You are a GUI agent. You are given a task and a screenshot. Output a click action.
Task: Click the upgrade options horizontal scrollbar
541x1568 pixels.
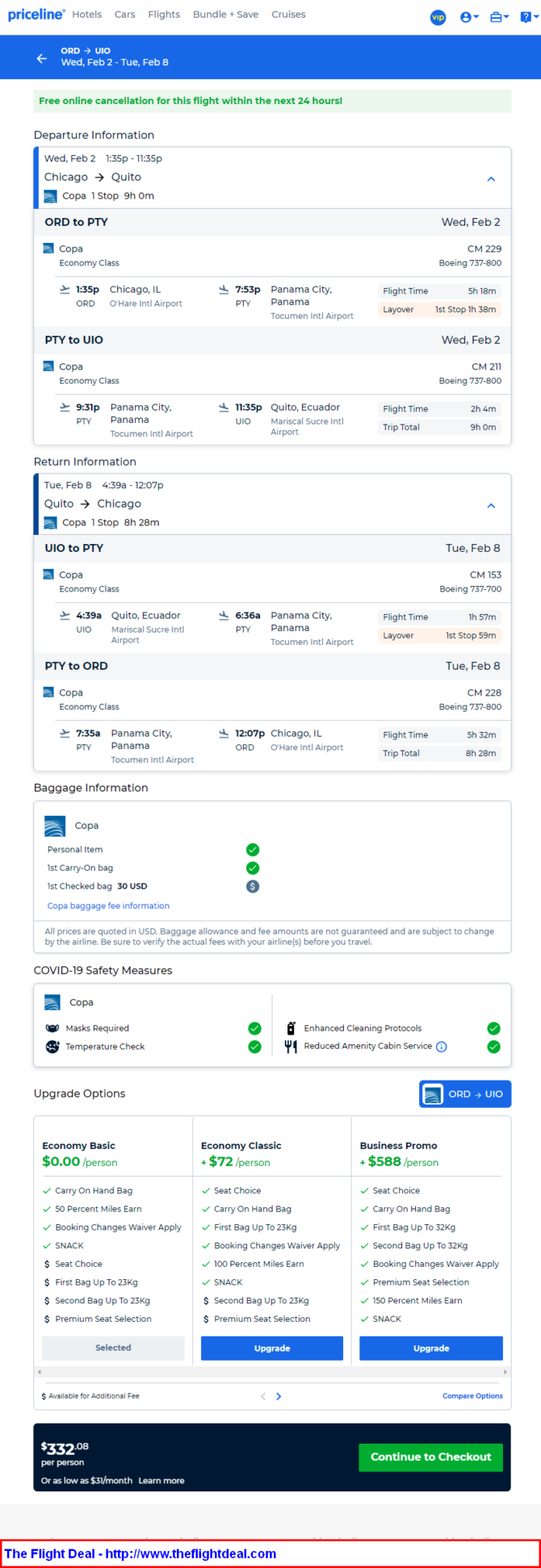pyautogui.click(x=272, y=1372)
